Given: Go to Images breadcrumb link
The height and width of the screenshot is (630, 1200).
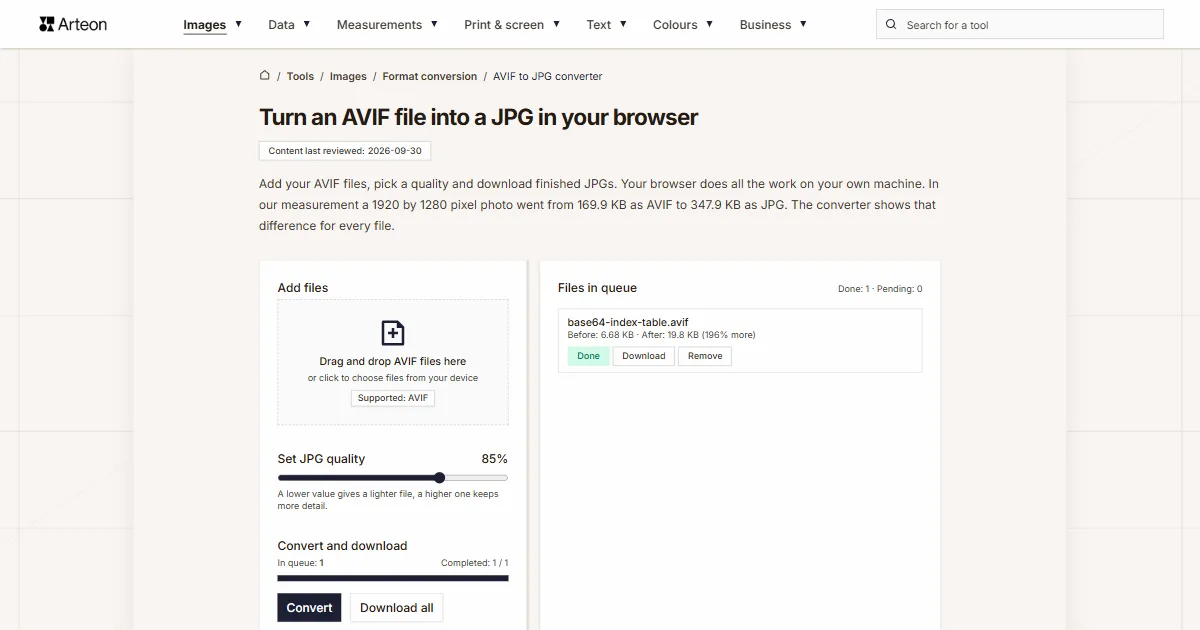Looking at the screenshot, I should click(348, 76).
